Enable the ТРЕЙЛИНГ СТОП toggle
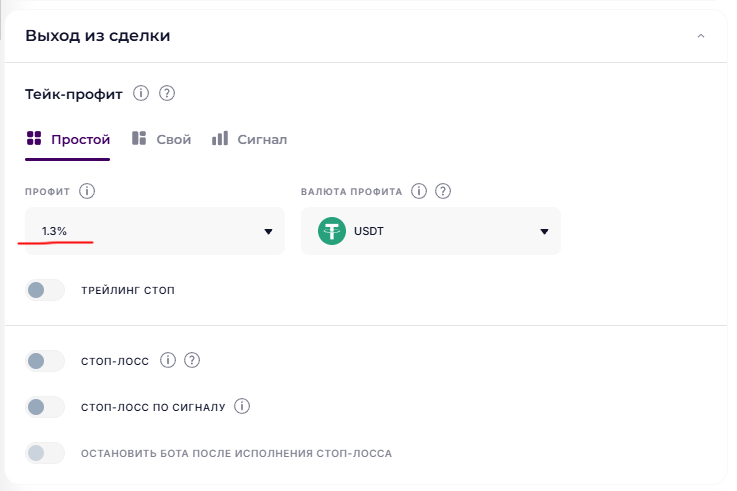Image resolution: width=737 pixels, height=491 pixels. [45, 290]
